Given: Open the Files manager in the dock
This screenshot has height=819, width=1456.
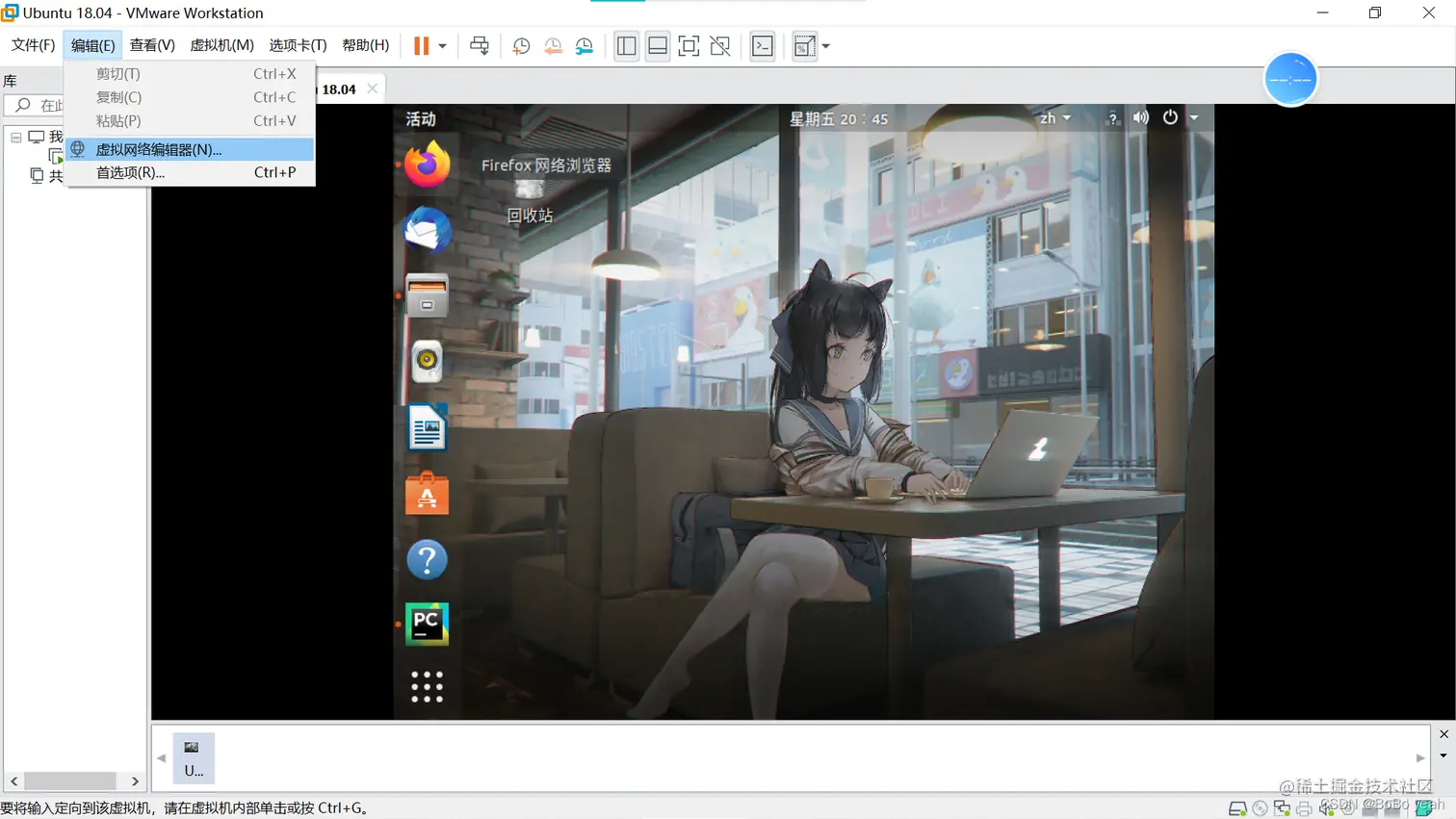Looking at the screenshot, I should point(427,295).
